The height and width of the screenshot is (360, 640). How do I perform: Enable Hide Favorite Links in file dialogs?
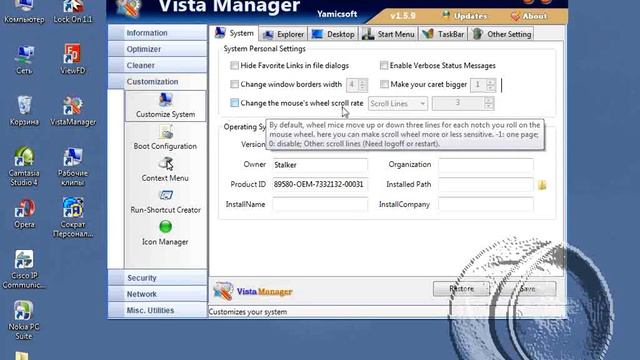coord(234,65)
